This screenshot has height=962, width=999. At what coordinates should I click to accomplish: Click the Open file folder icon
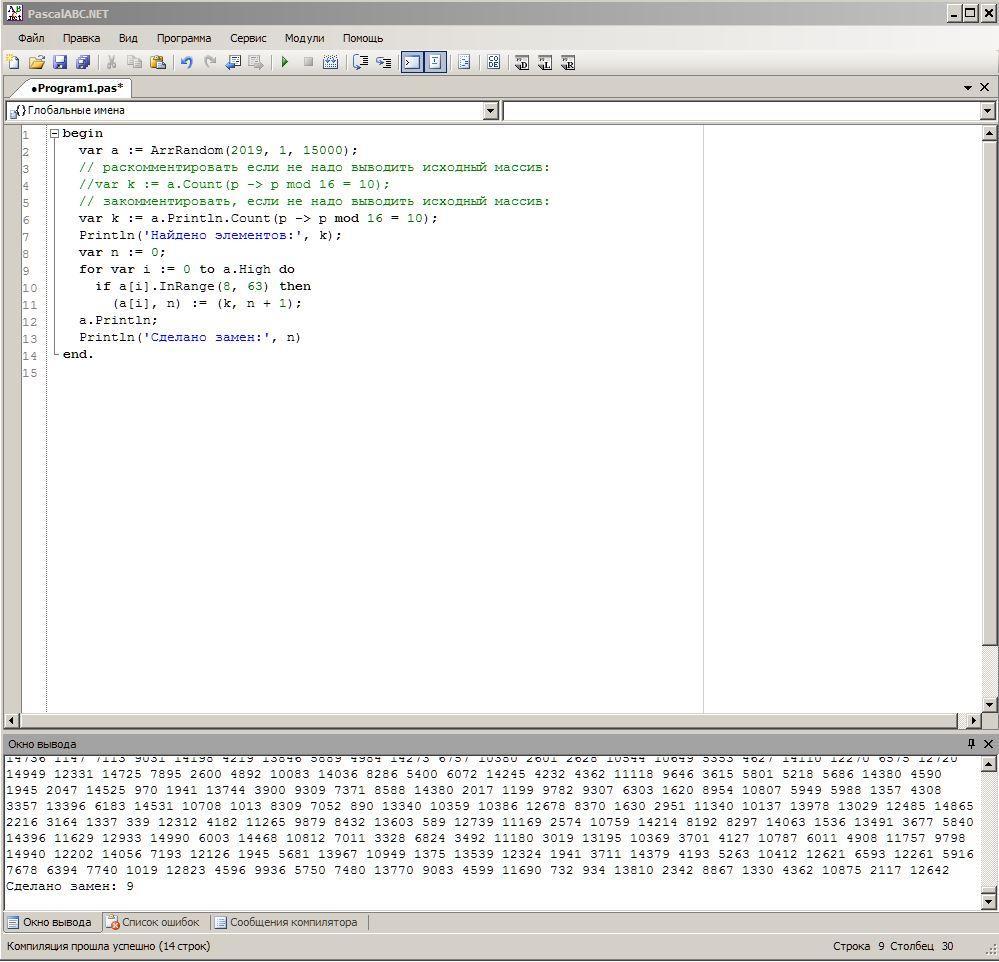click(x=37, y=62)
